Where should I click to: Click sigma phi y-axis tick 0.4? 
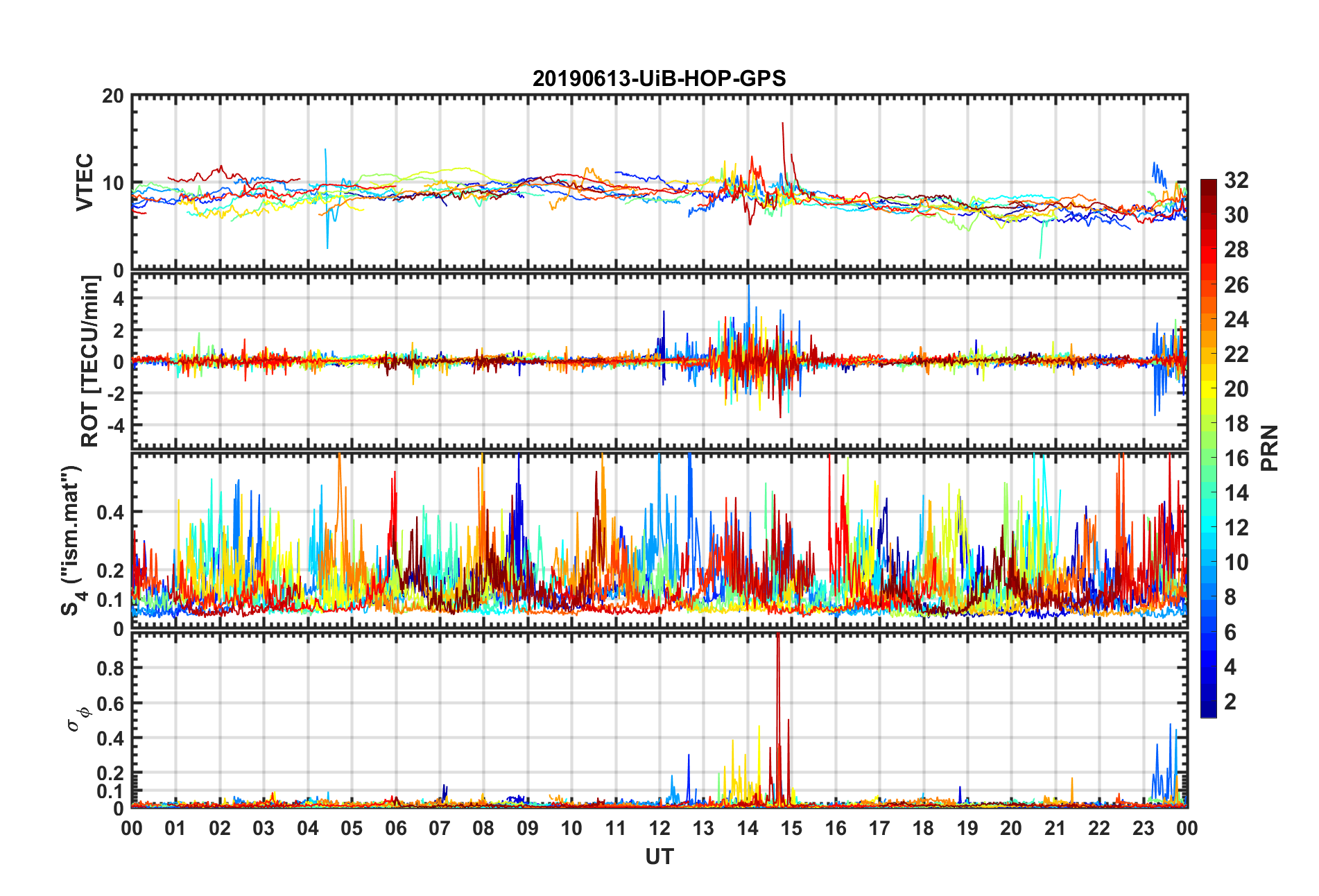[111, 739]
